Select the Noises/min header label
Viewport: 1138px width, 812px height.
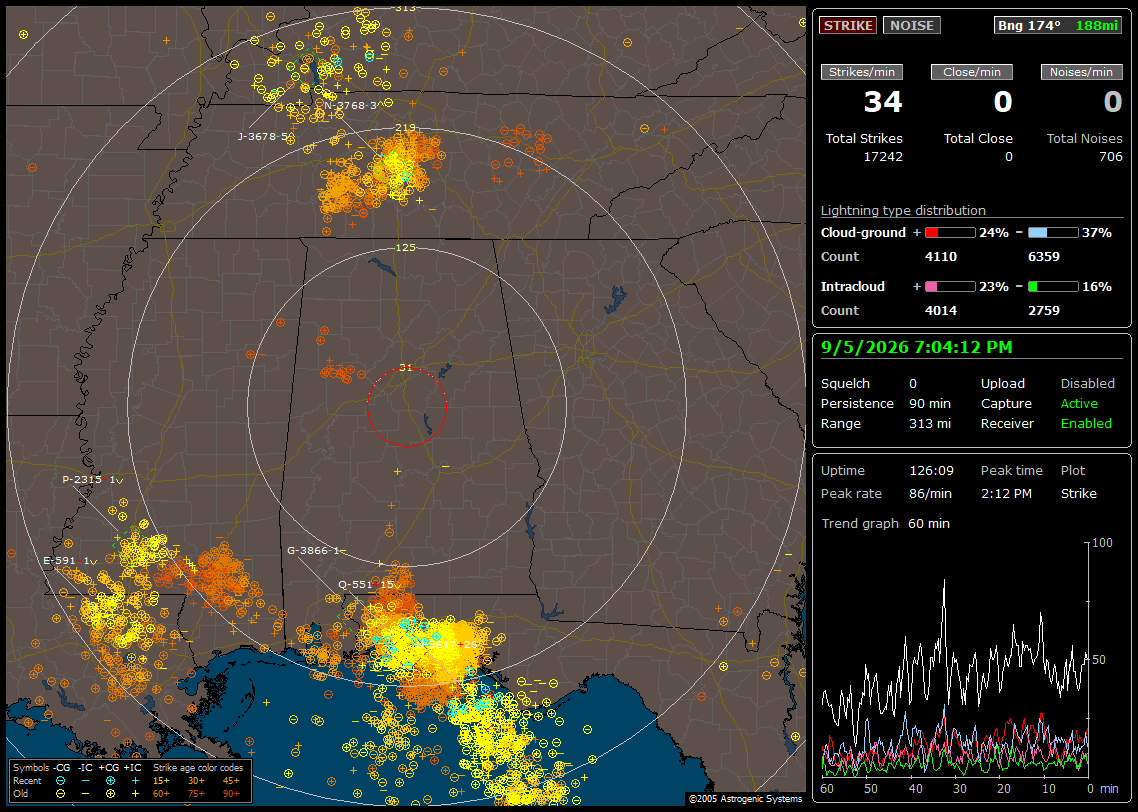point(1081,72)
